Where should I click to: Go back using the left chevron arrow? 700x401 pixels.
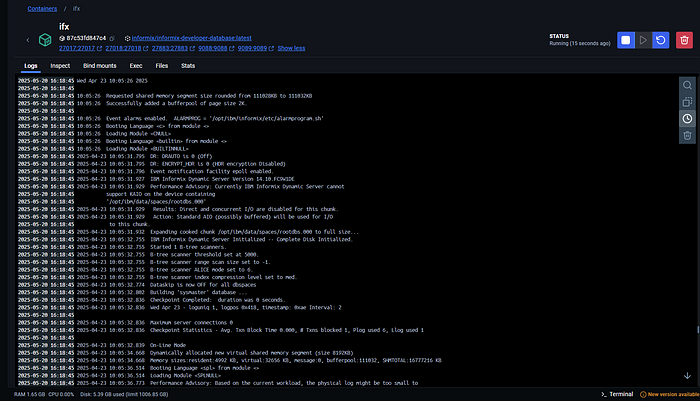pyautogui.click(x=28, y=41)
